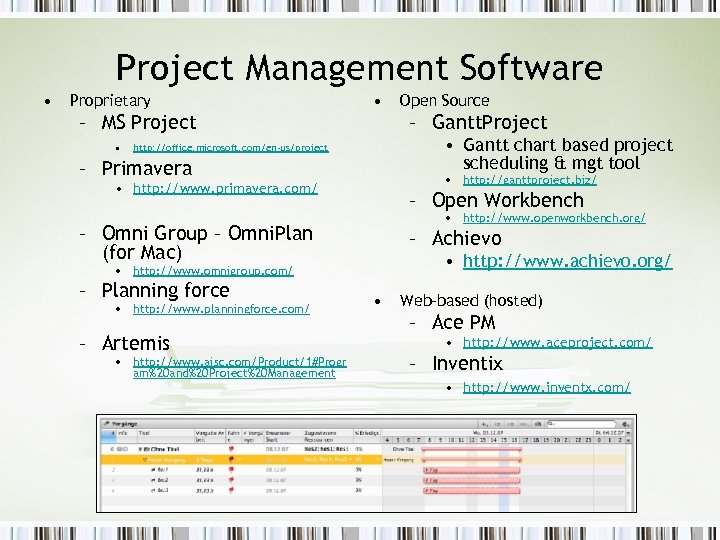This screenshot has height=540, width=720.
Task: Open the Artemis www.aisc.com product link
Action: tap(240, 367)
